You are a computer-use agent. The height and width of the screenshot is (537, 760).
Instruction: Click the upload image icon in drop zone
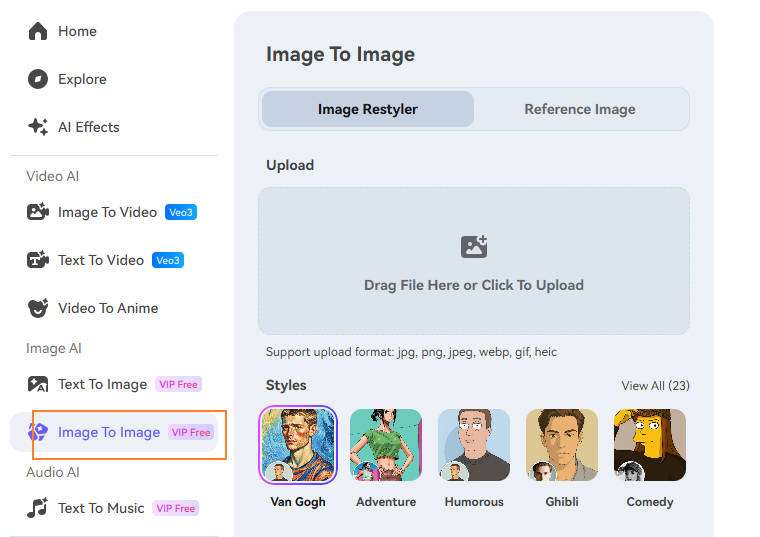[473, 246]
